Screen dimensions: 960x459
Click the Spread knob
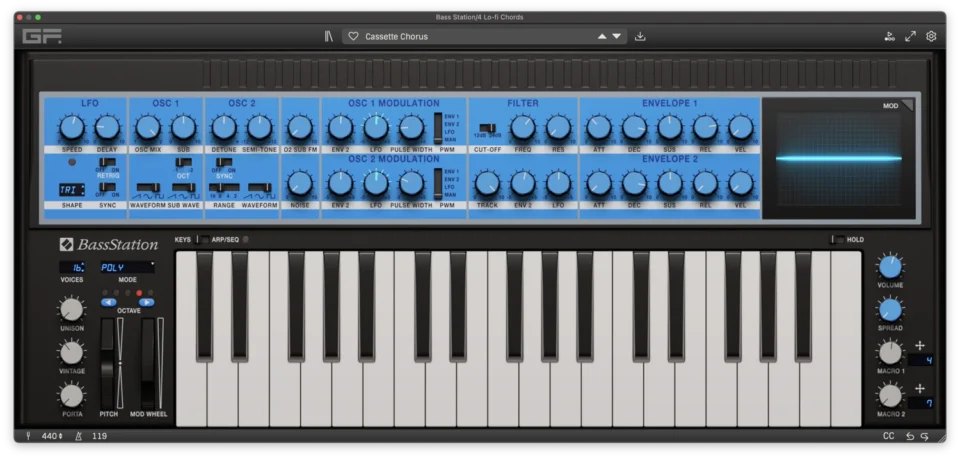click(890, 310)
